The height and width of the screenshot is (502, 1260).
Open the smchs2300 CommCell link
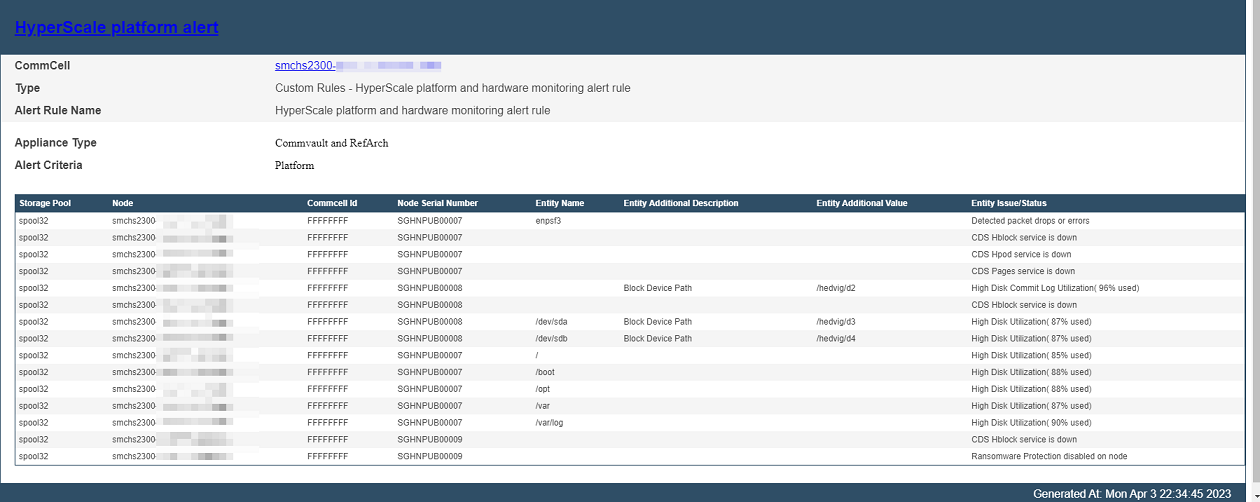click(357, 66)
